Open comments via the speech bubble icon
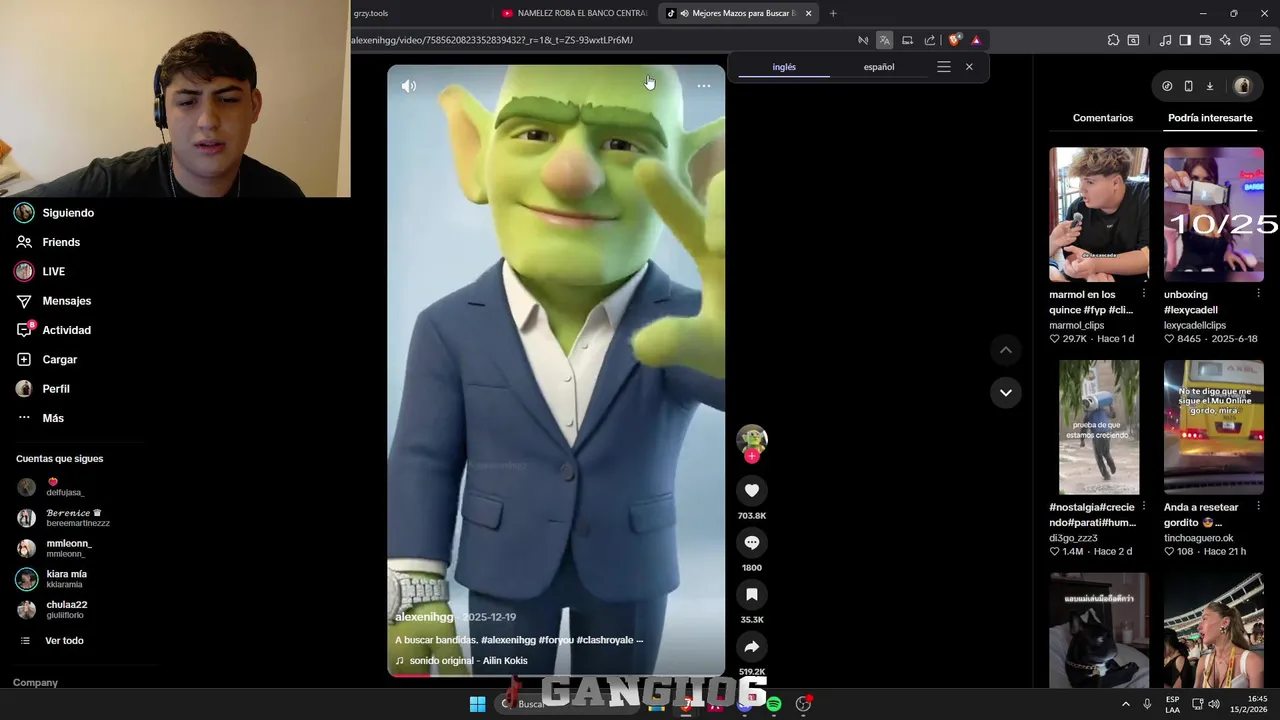Image resolution: width=1280 pixels, height=720 pixels. coord(752,542)
